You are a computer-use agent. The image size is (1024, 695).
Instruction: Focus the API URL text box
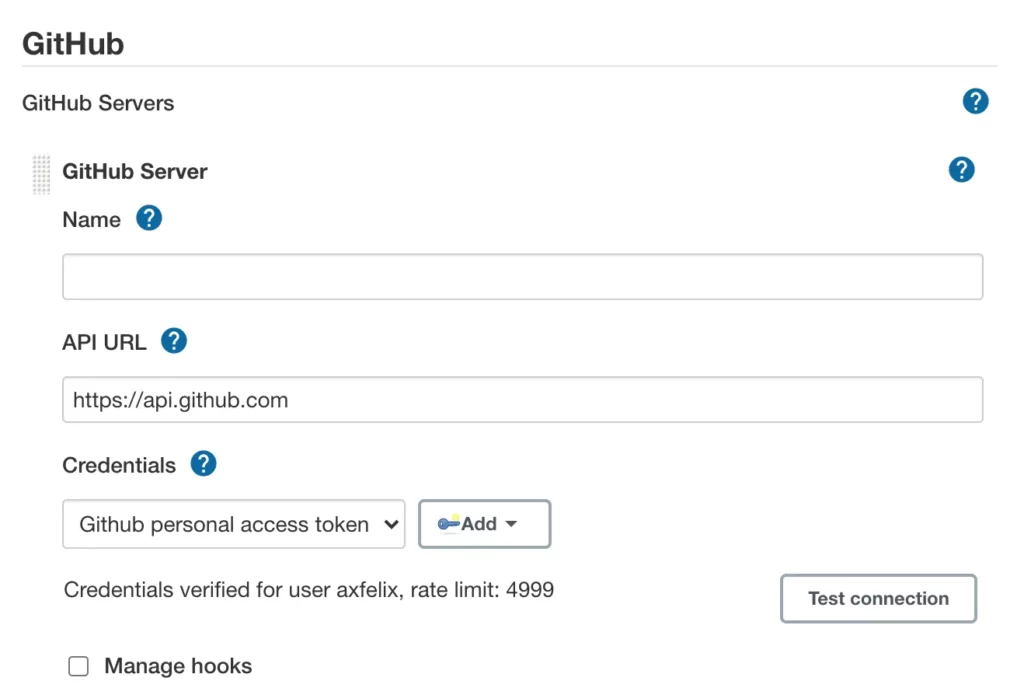click(522, 400)
